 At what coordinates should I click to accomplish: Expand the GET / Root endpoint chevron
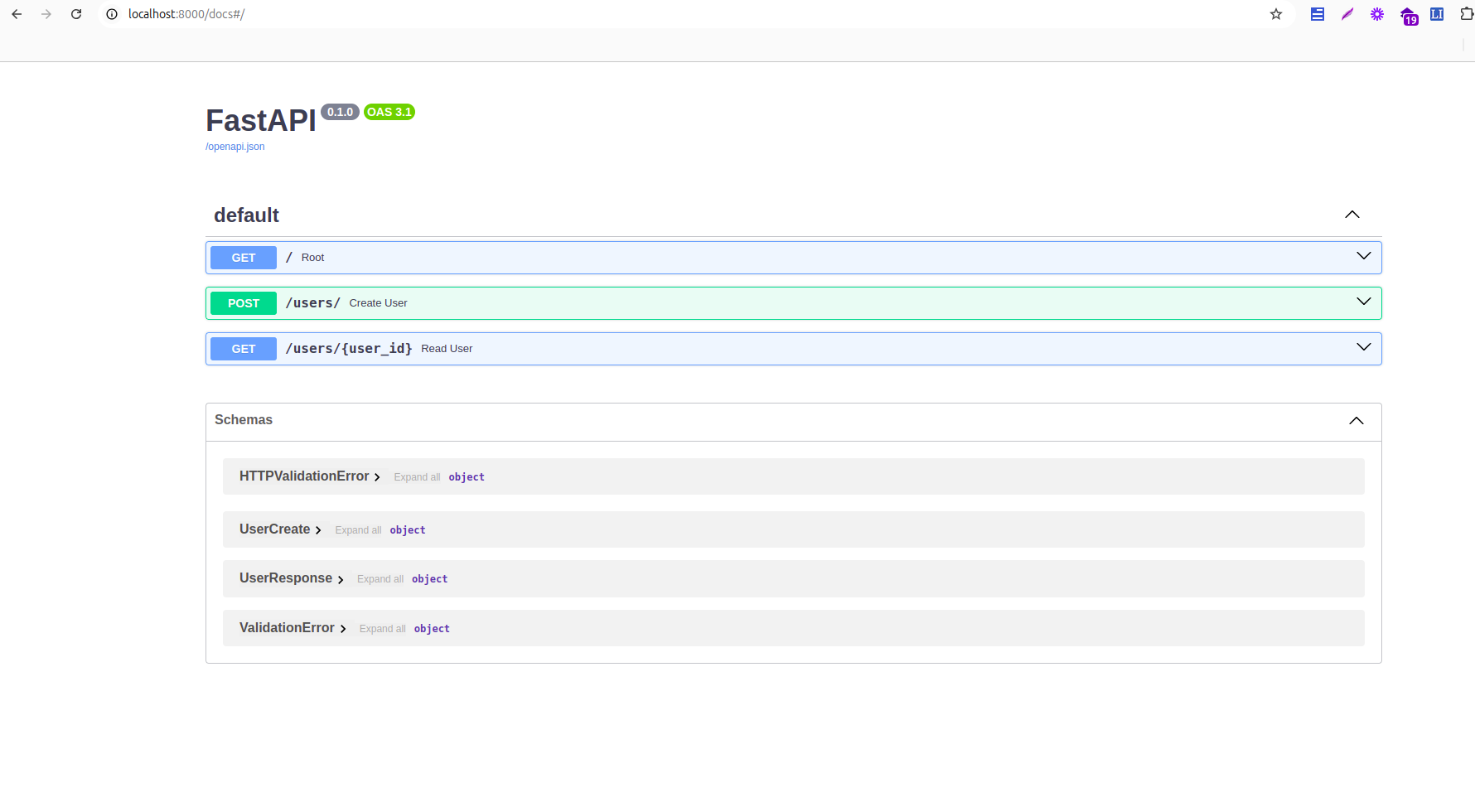point(1364,256)
